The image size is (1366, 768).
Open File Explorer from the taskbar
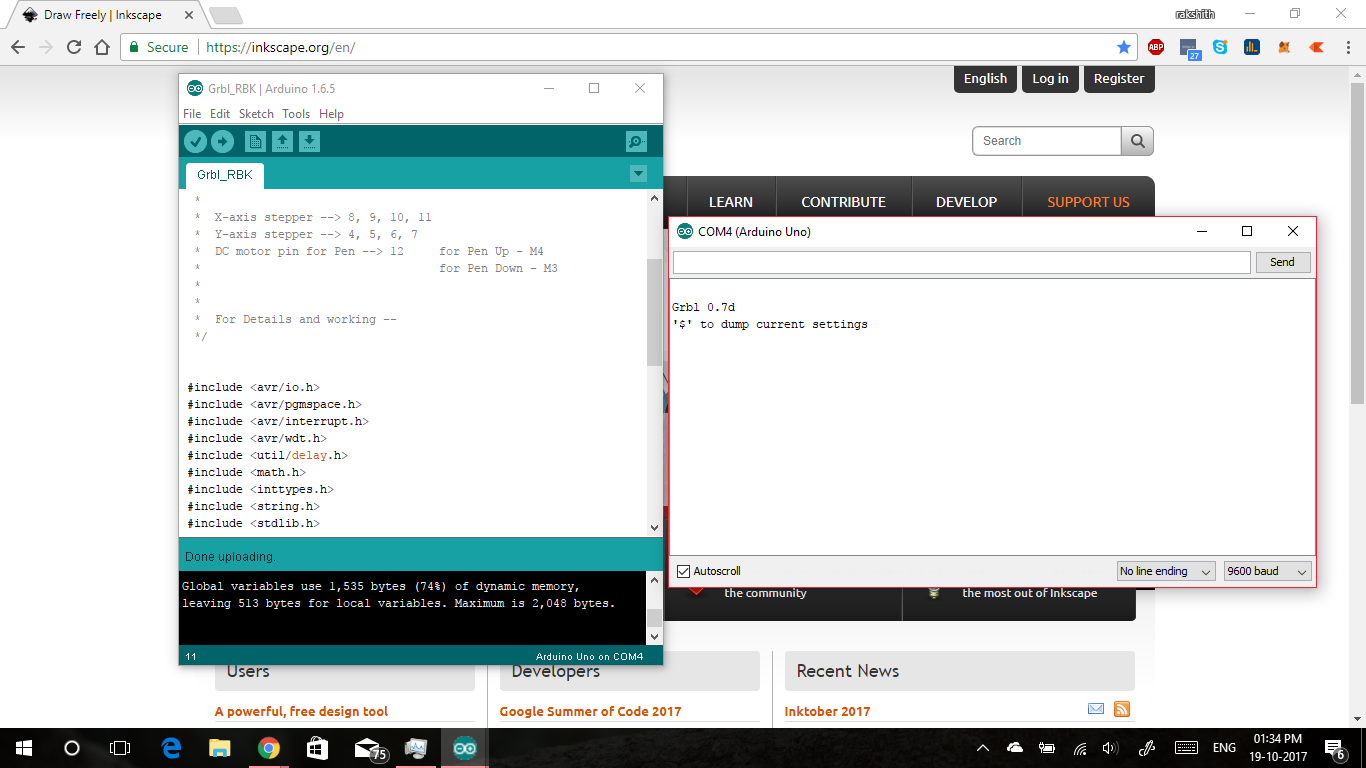220,748
